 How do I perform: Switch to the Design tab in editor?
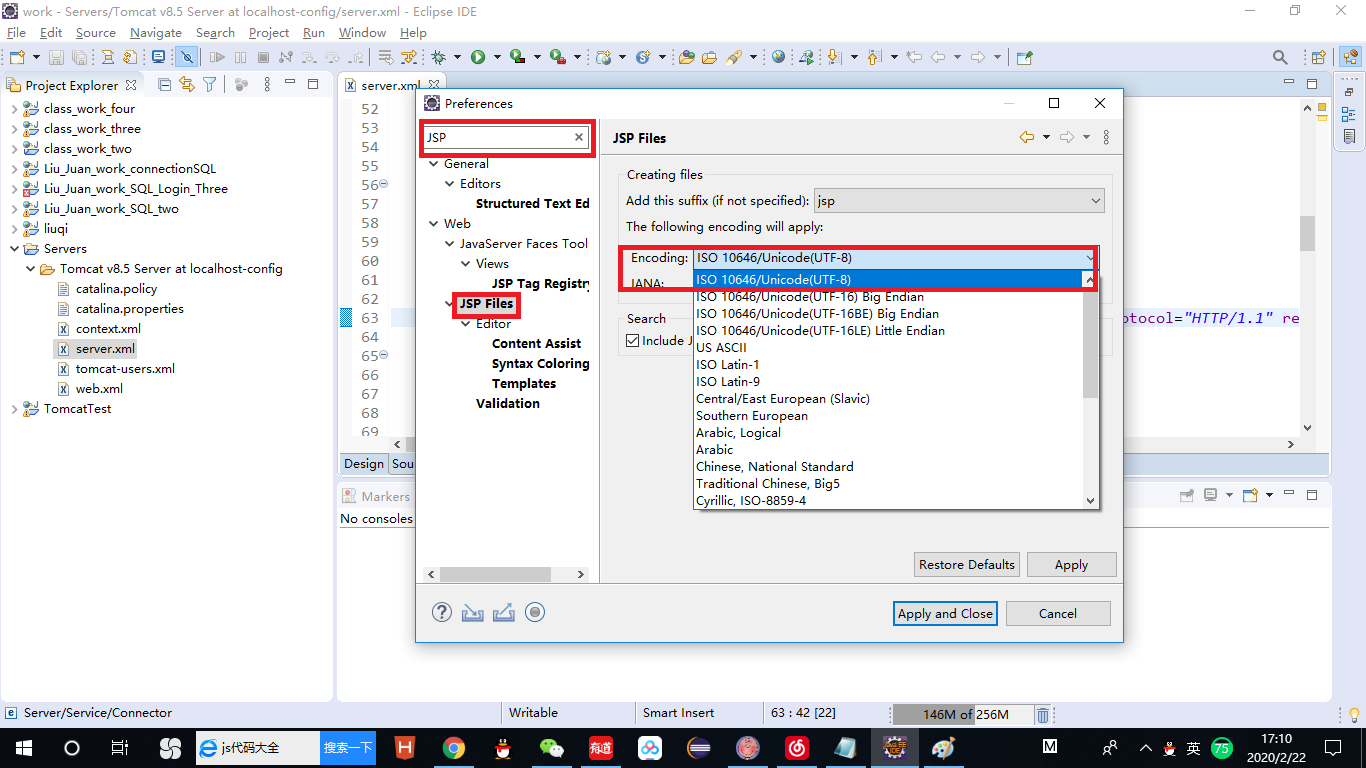pyautogui.click(x=364, y=464)
